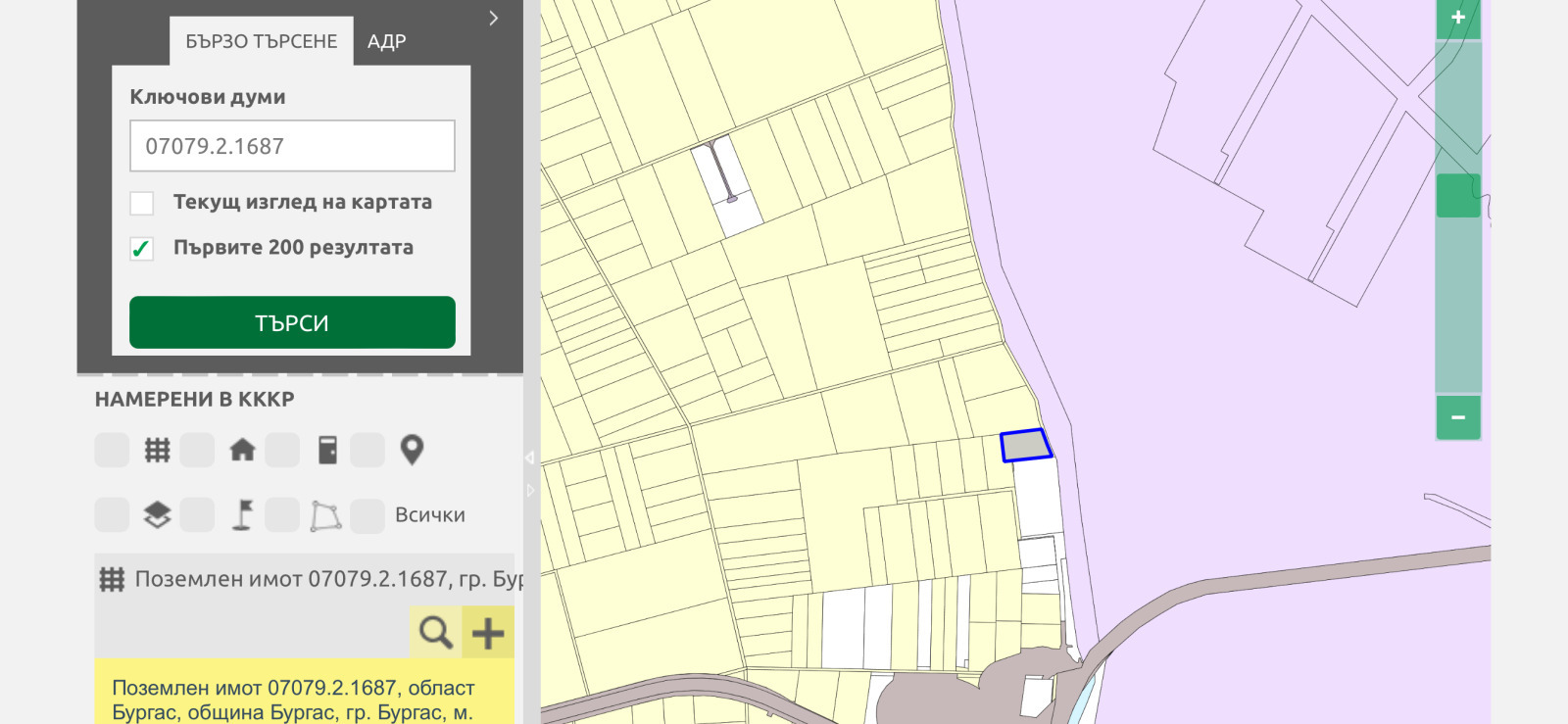Viewport: 1568px width, 724px height.
Task: Click the green zoom slider handle
Action: [1457, 196]
